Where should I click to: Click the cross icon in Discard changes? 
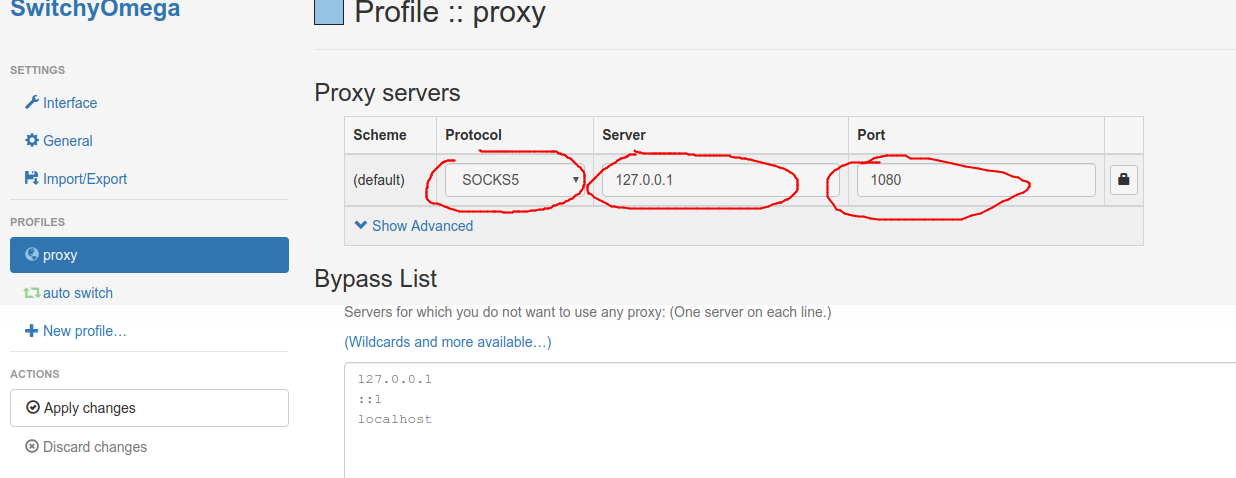click(32, 447)
